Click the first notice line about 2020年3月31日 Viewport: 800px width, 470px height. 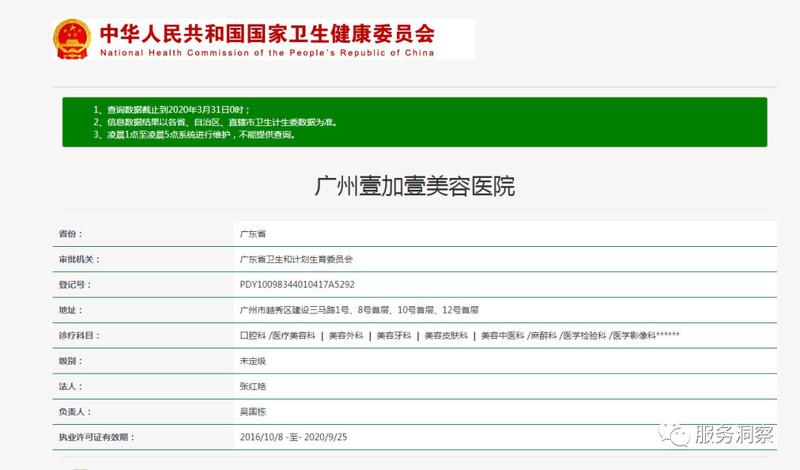pyautogui.click(x=171, y=108)
